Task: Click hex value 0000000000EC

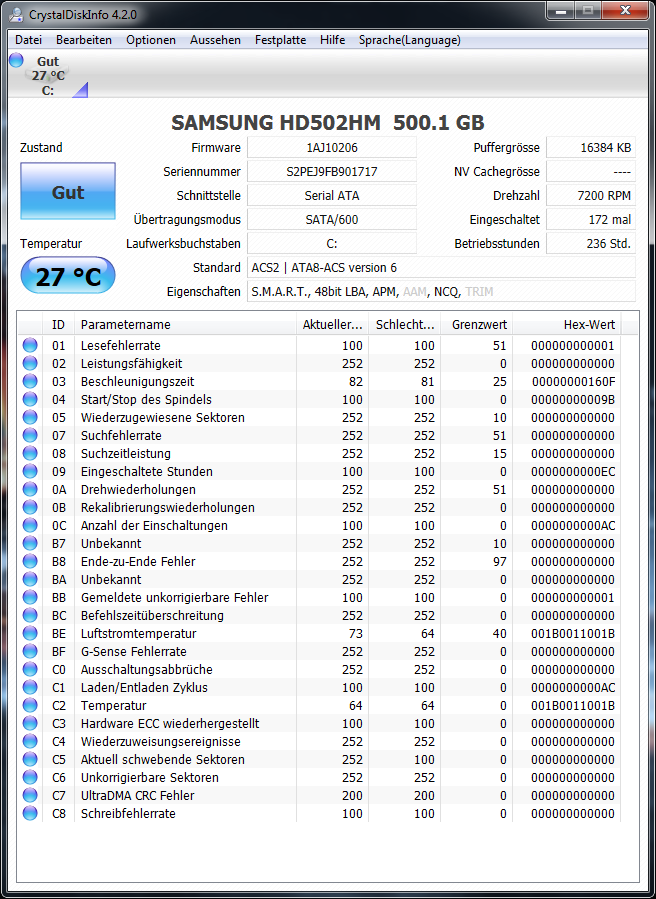Action: [x=573, y=471]
